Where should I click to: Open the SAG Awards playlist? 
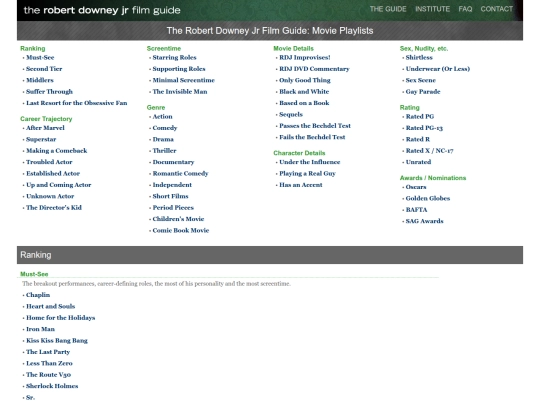(x=425, y=221)
